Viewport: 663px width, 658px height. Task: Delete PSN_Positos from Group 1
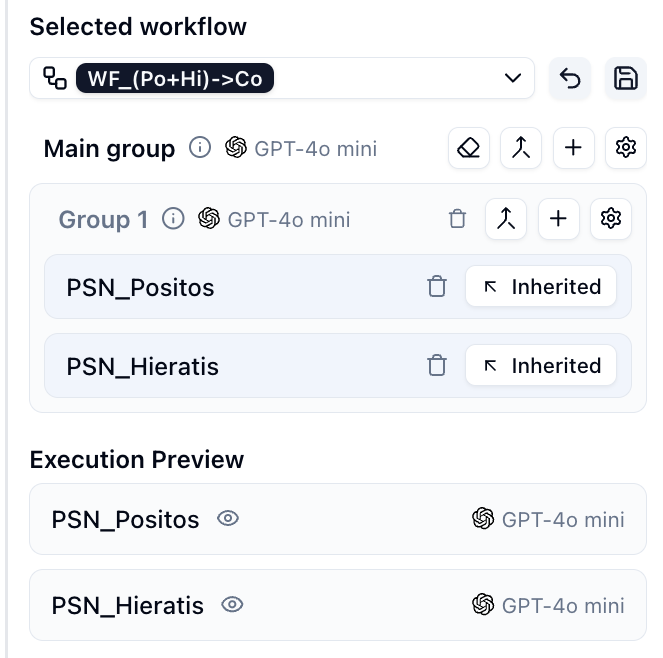(437, 287)
